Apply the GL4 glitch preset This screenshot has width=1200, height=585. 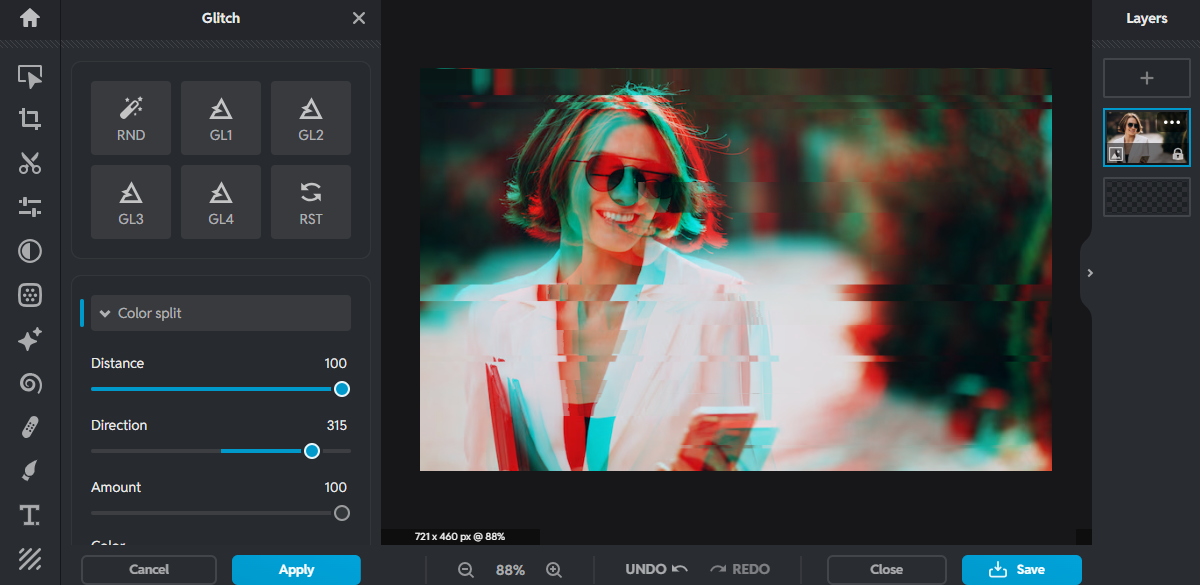coord(221,202)
